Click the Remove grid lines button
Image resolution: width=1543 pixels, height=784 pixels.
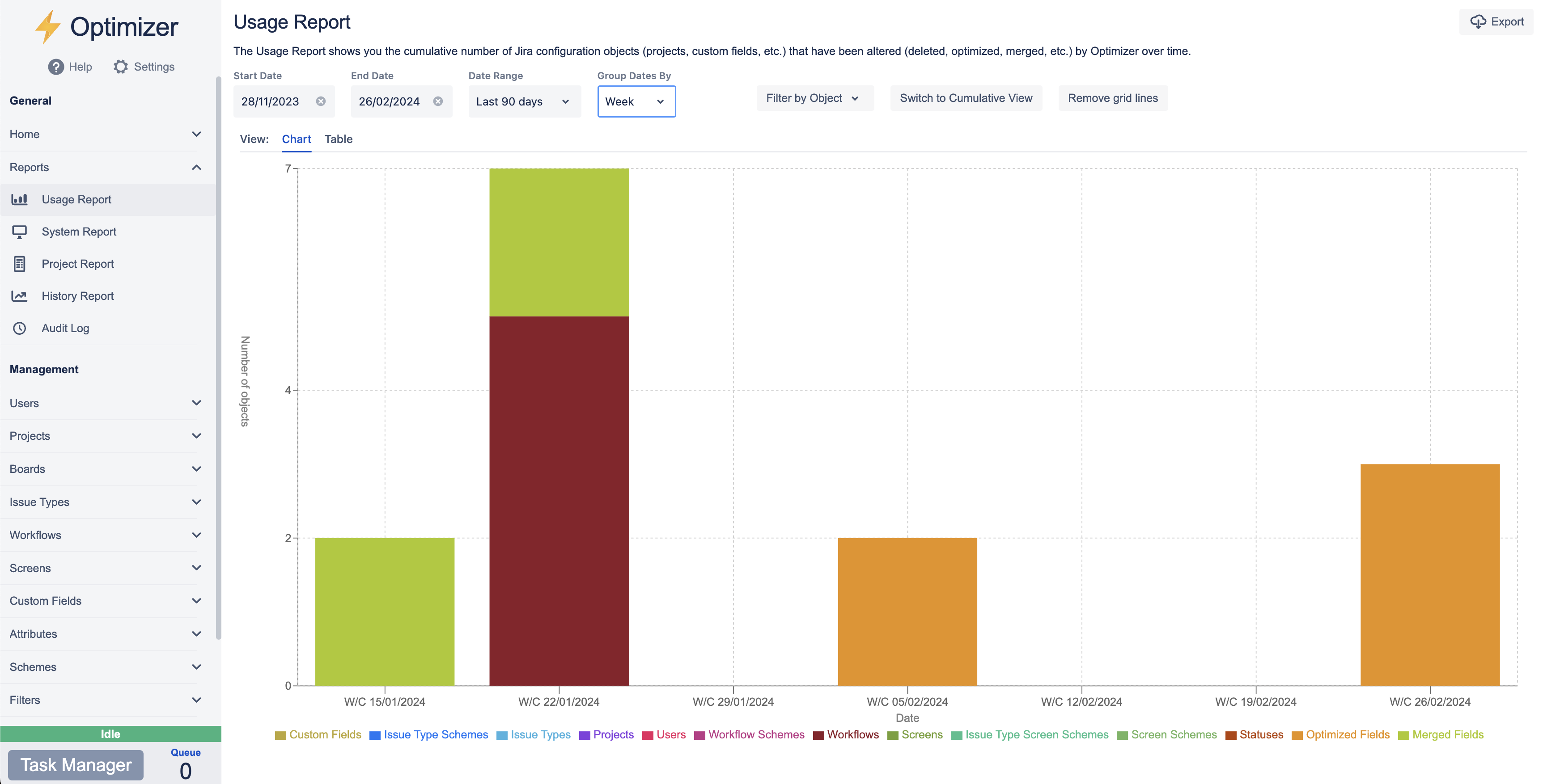click(1112, 98)
